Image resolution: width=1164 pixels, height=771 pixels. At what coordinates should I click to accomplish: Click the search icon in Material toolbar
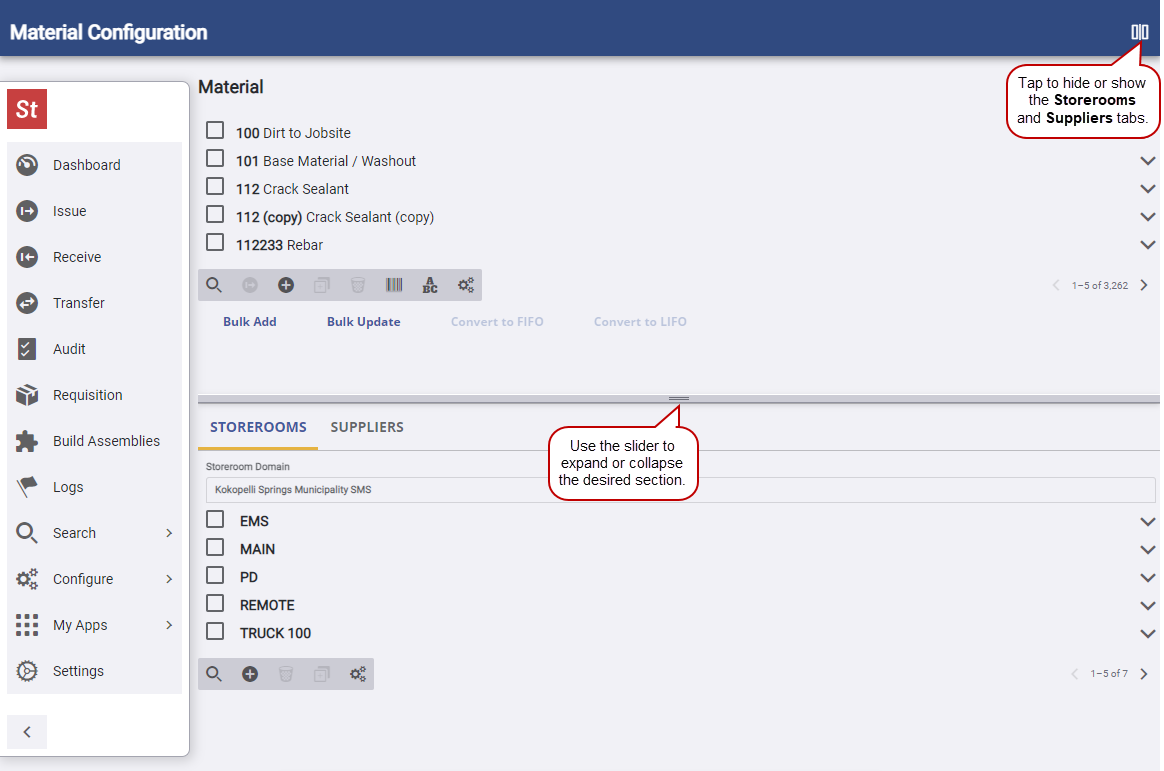pyautogui.click(x=214, y=285)
